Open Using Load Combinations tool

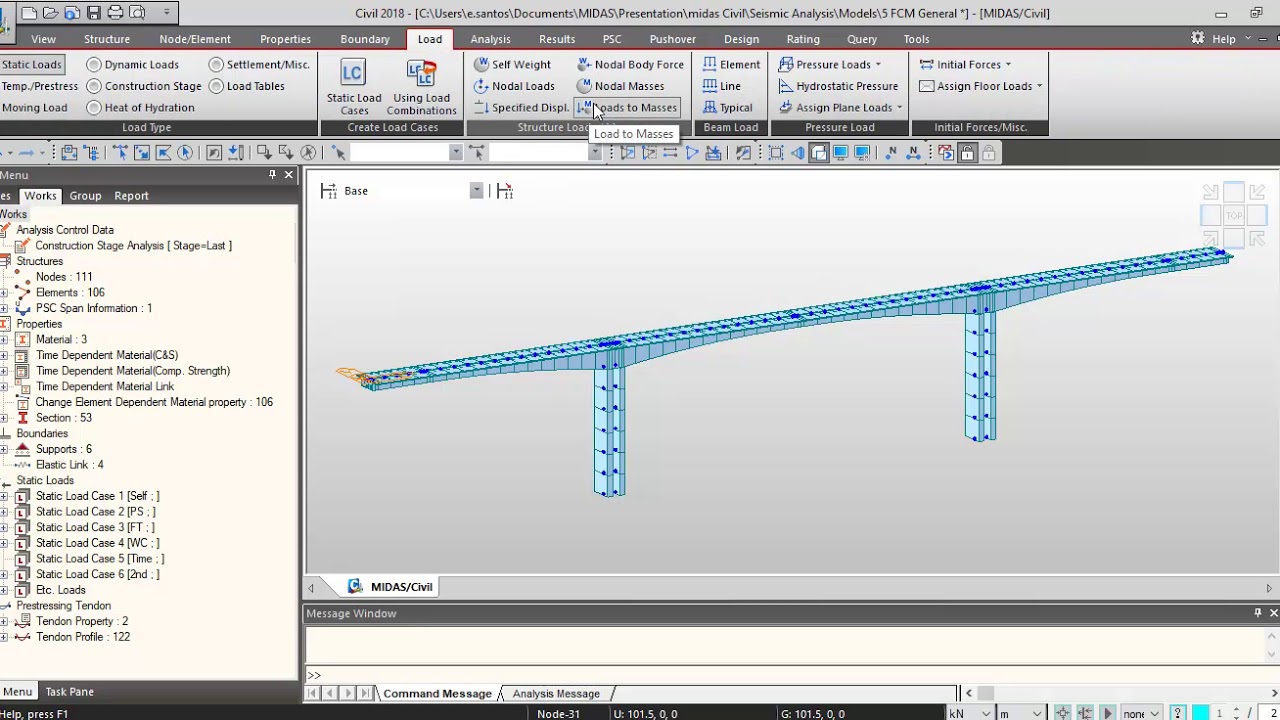pyautogui.click(x=421, y=87)
